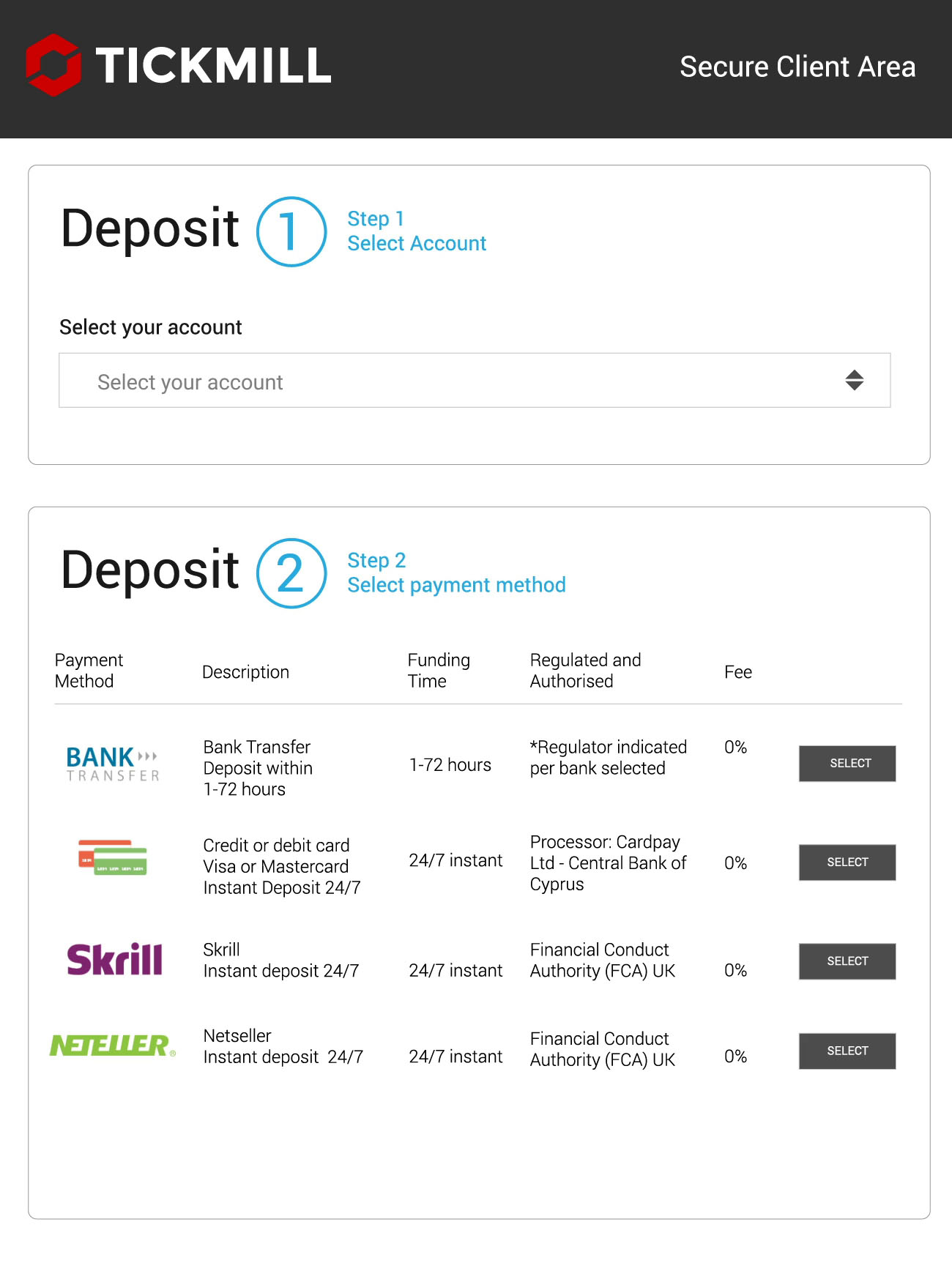Open the Select your account dropdown
Screen dimensions: 952x1271
(474, 381)
